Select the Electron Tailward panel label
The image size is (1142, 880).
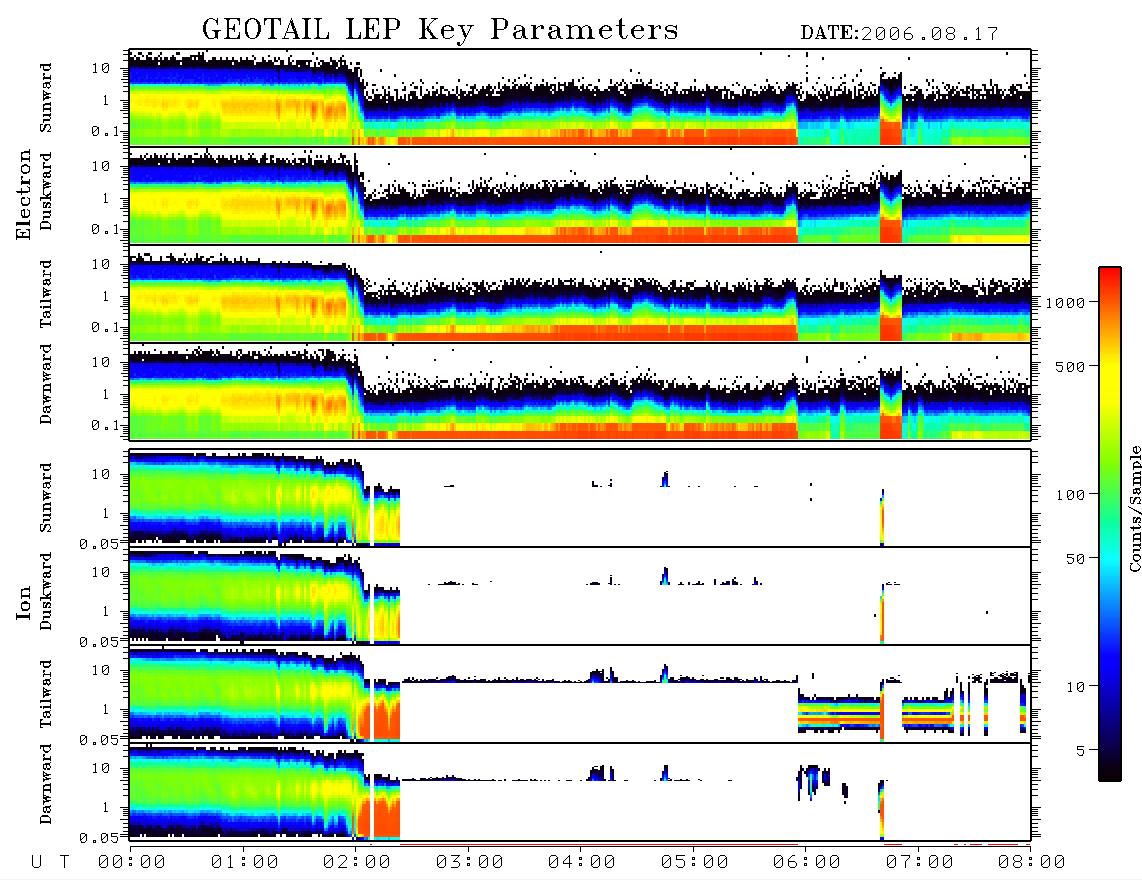coord(46,294)
